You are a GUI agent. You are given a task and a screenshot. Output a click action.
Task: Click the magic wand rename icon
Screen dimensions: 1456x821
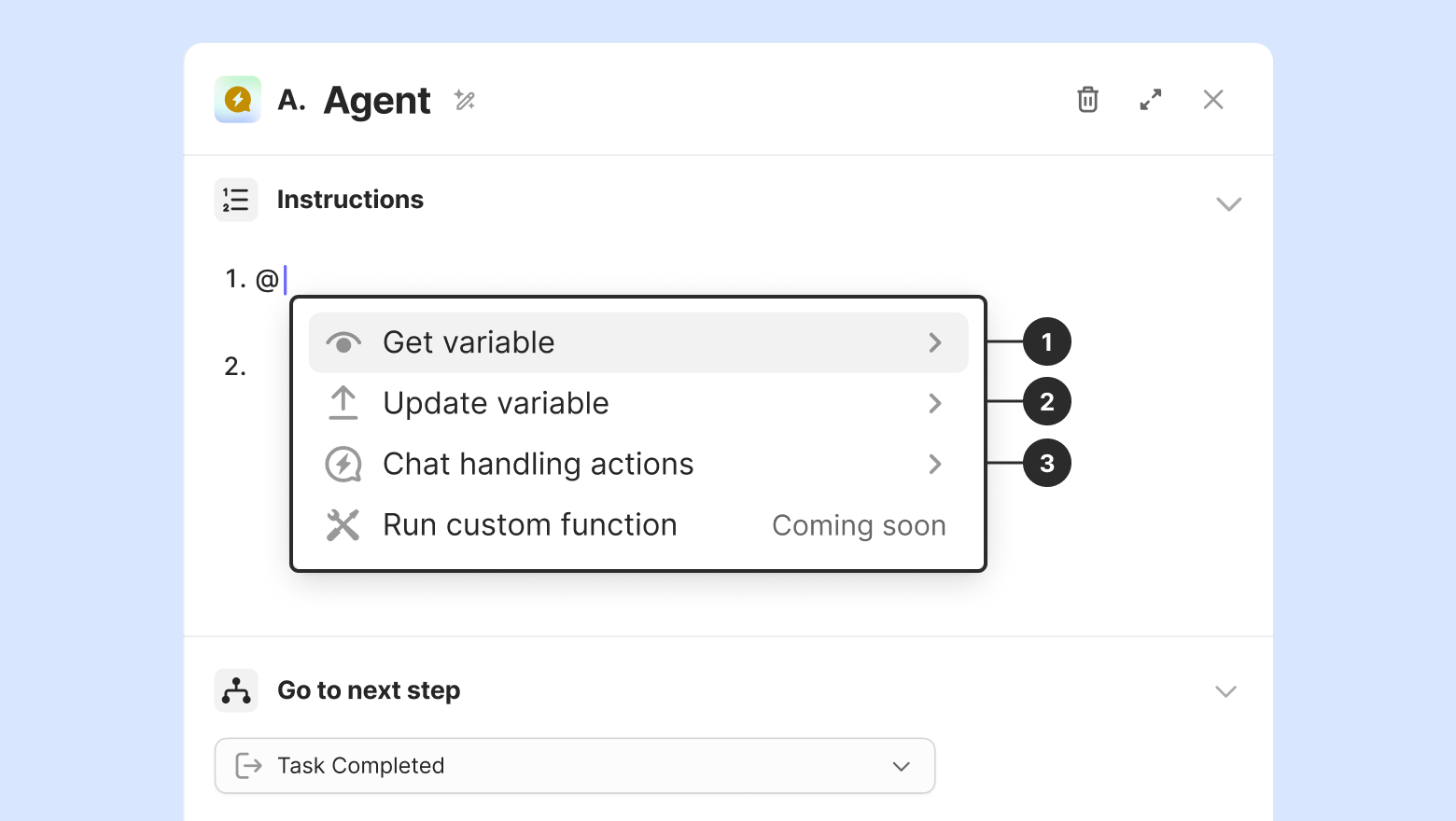(x=465, y=100)
